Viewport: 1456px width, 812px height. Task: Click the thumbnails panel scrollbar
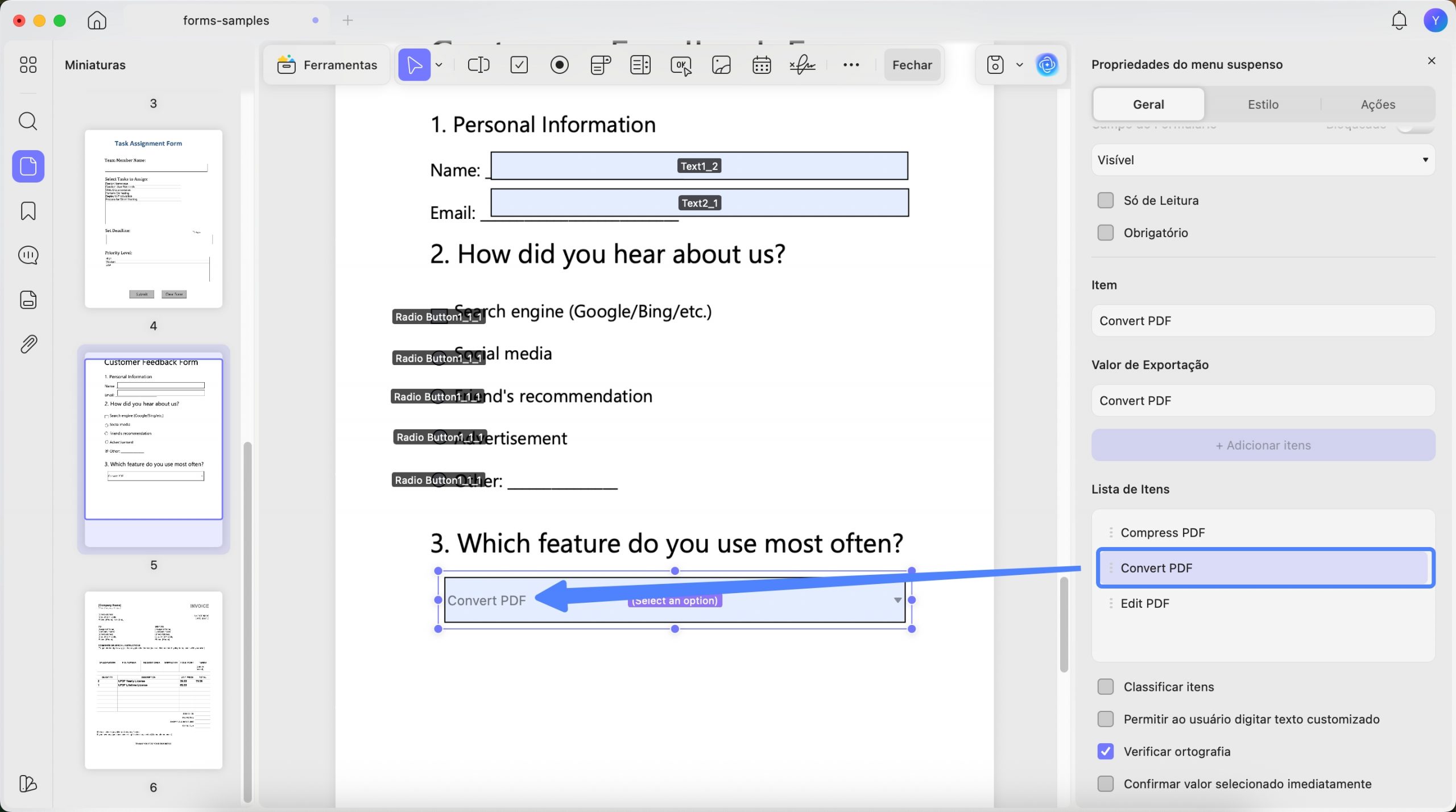(247, 622)
